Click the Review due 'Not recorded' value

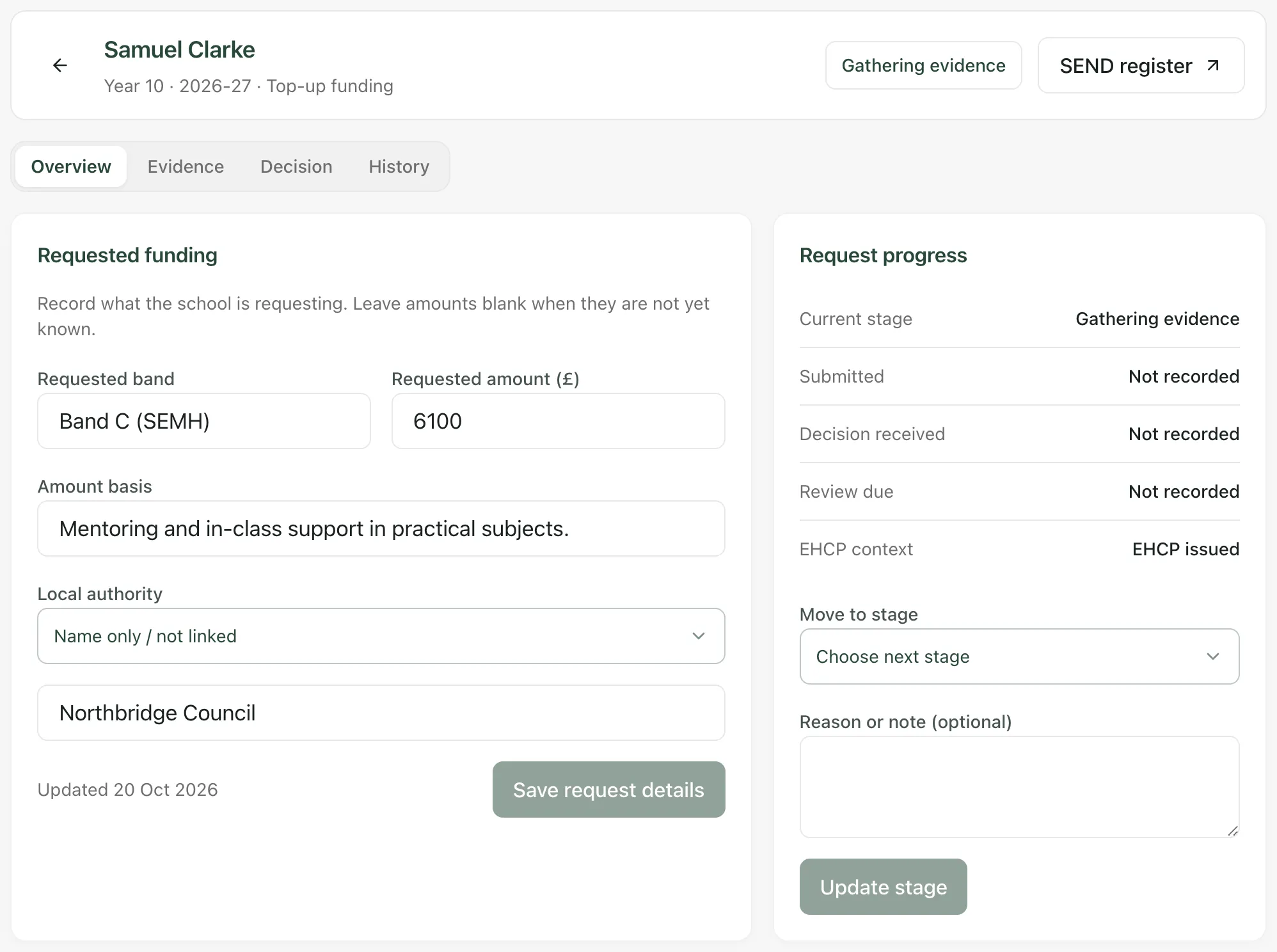[x=1184, y=491]
